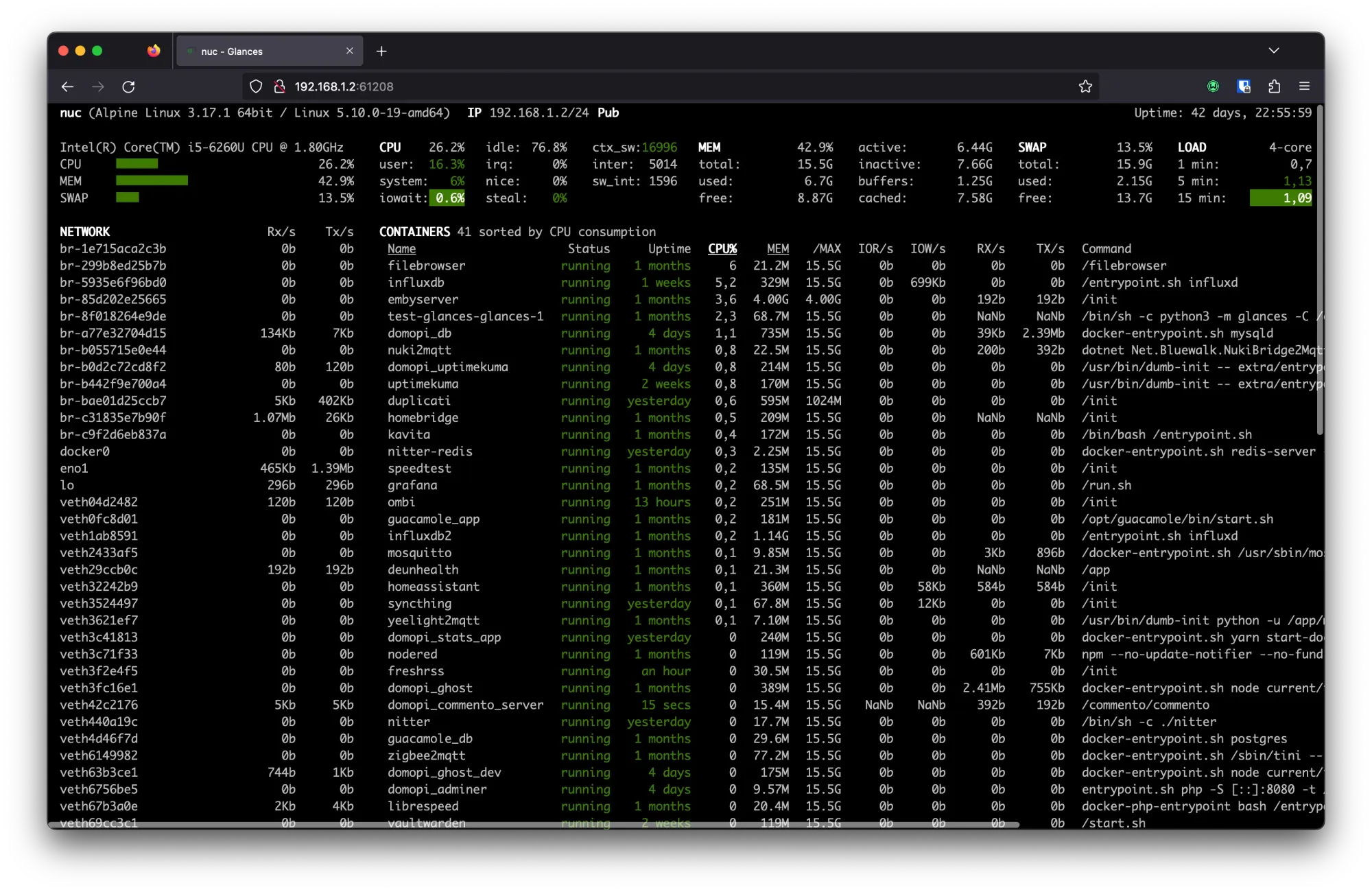
Task: Click the highlighted iowait 0.6% value
Action: tap(447, 198)
